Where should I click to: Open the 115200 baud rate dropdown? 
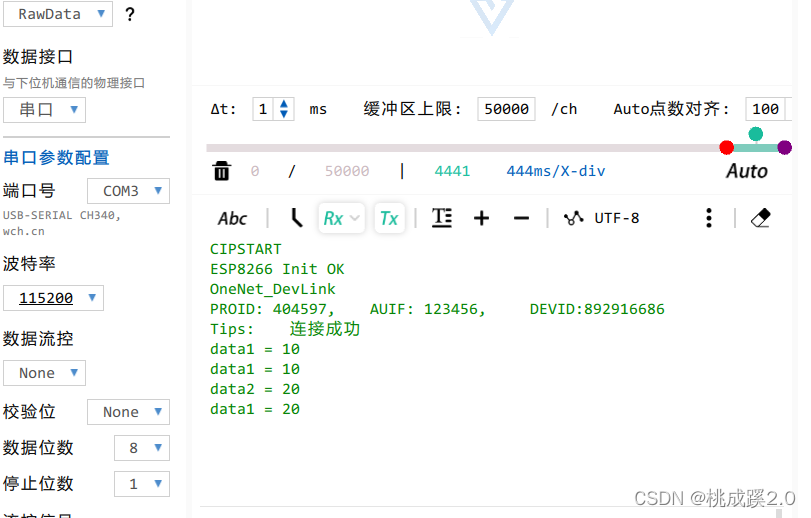tap(53, 298)
